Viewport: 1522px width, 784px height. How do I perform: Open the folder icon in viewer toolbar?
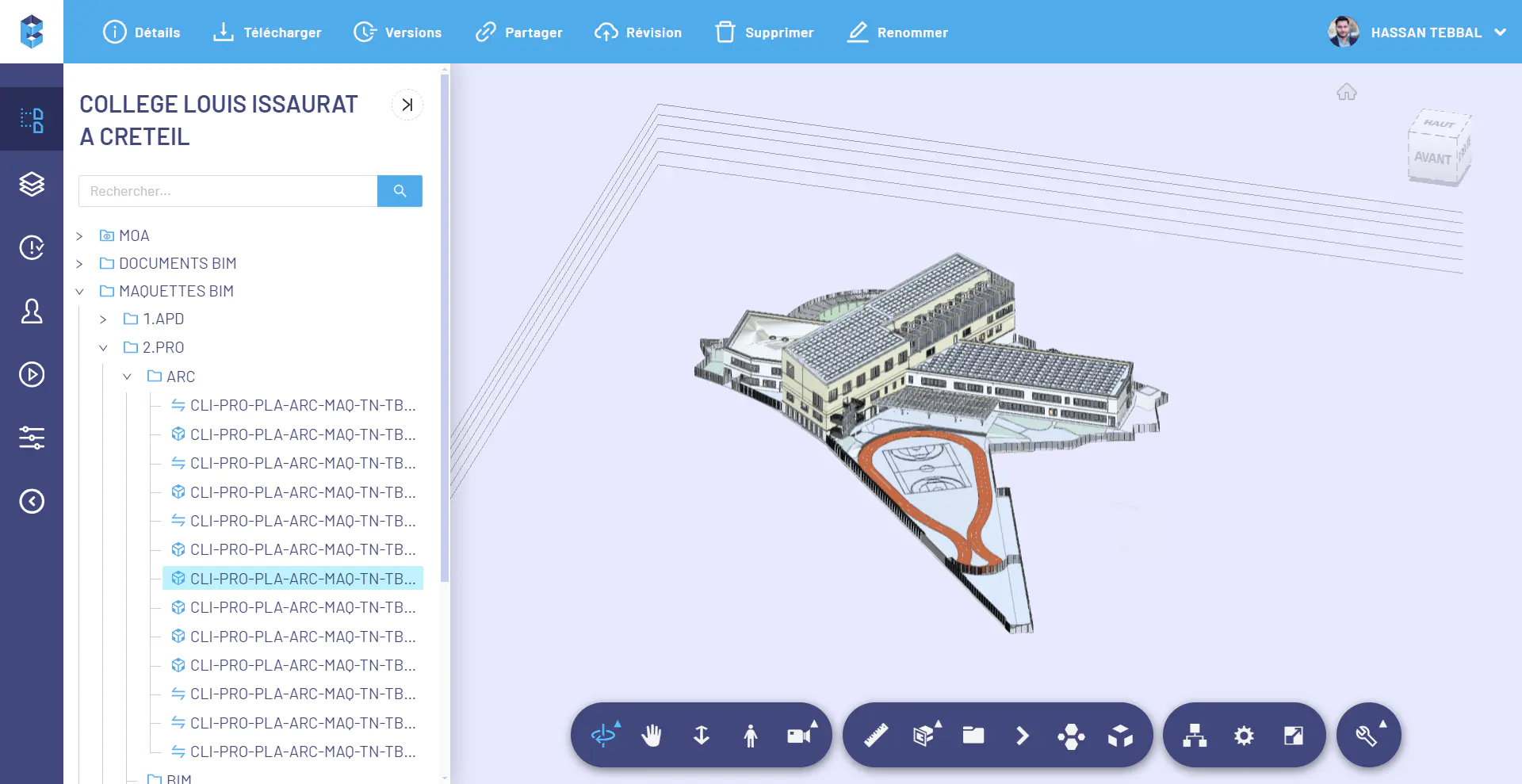tap(973, 736)
